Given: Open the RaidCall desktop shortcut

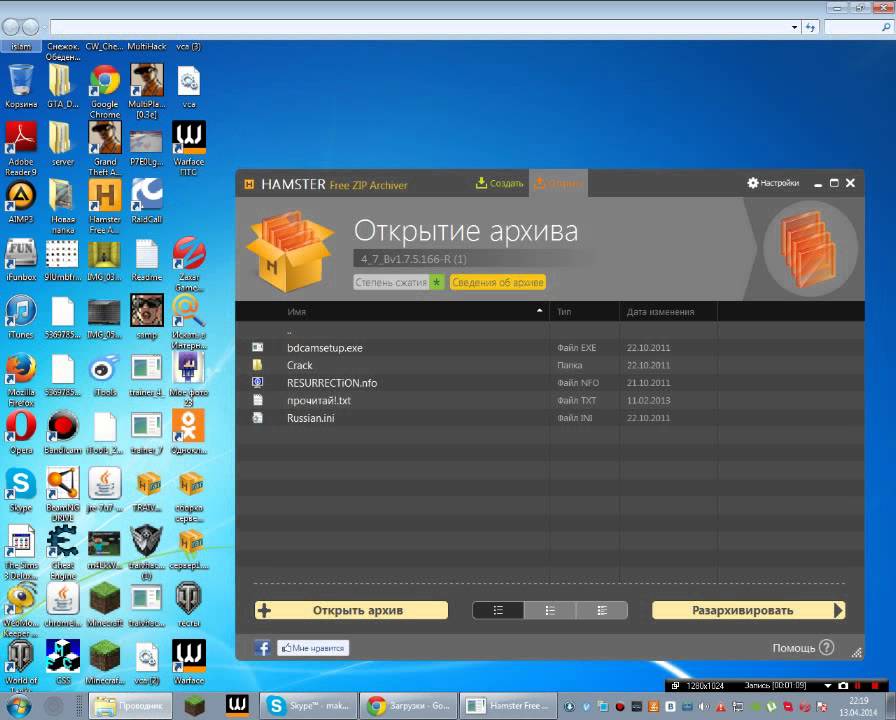Looking at the screenshot, I should (147, 201).
